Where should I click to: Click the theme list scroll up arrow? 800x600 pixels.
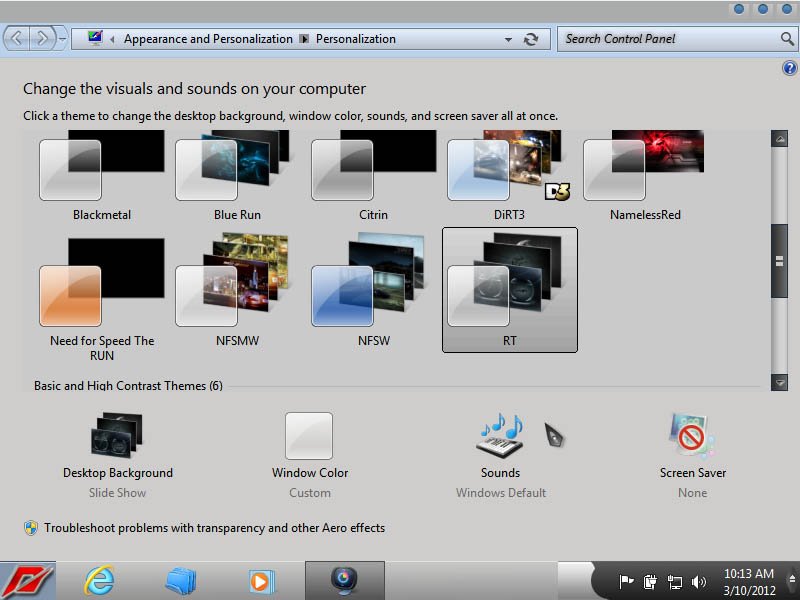[780, 139]
